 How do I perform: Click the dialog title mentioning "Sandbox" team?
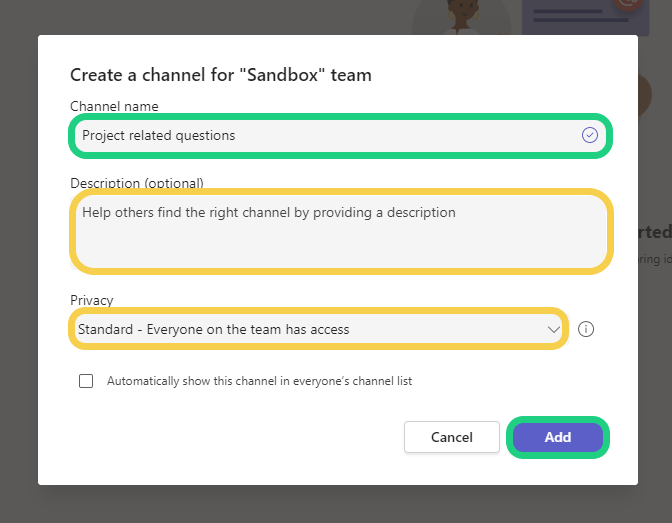tap(221, 75)
